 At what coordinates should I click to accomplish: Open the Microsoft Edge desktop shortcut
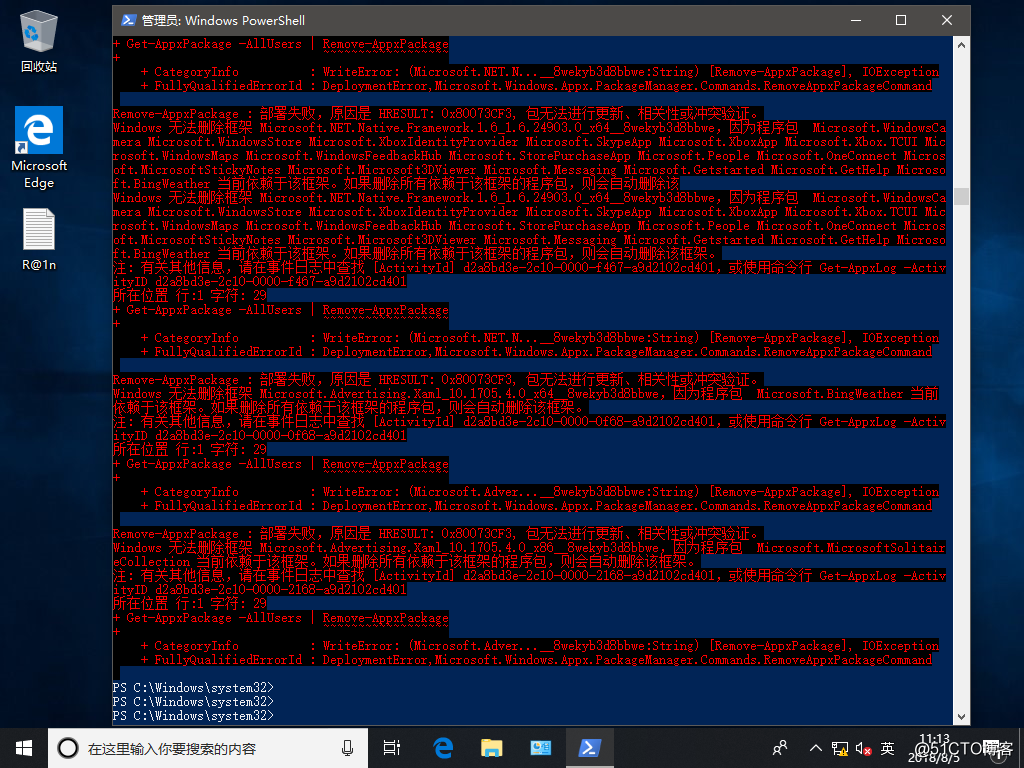[39, 148]
